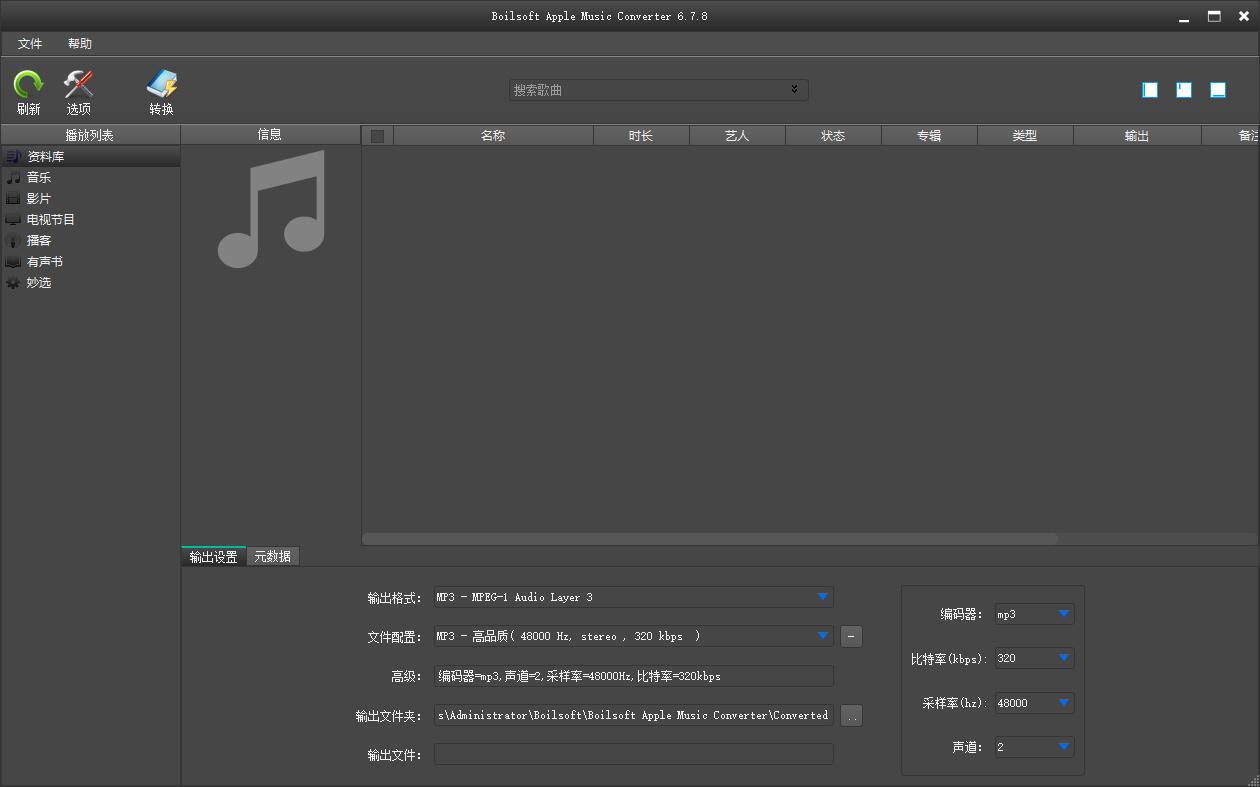This screenshot has width=1260, height=787.
Task: Select middle layout view icon top right
Action: click(x=1184, y=90)
